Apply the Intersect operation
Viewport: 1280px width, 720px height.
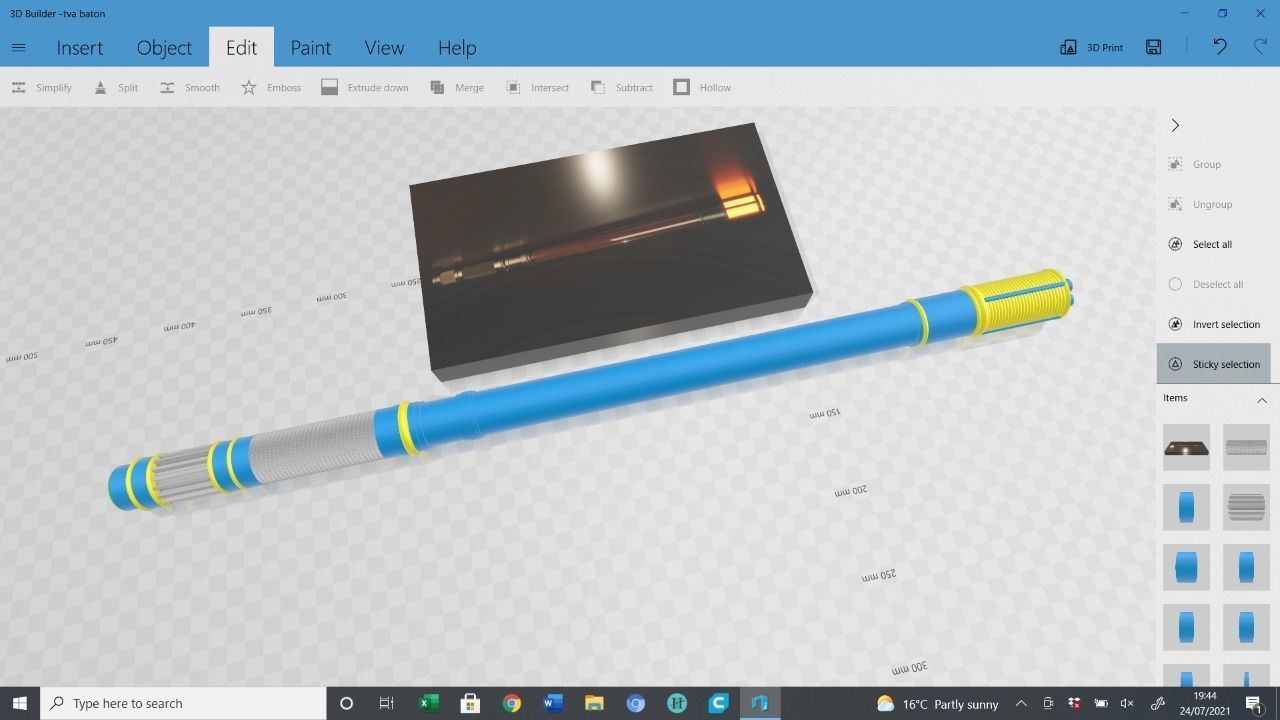537,87
